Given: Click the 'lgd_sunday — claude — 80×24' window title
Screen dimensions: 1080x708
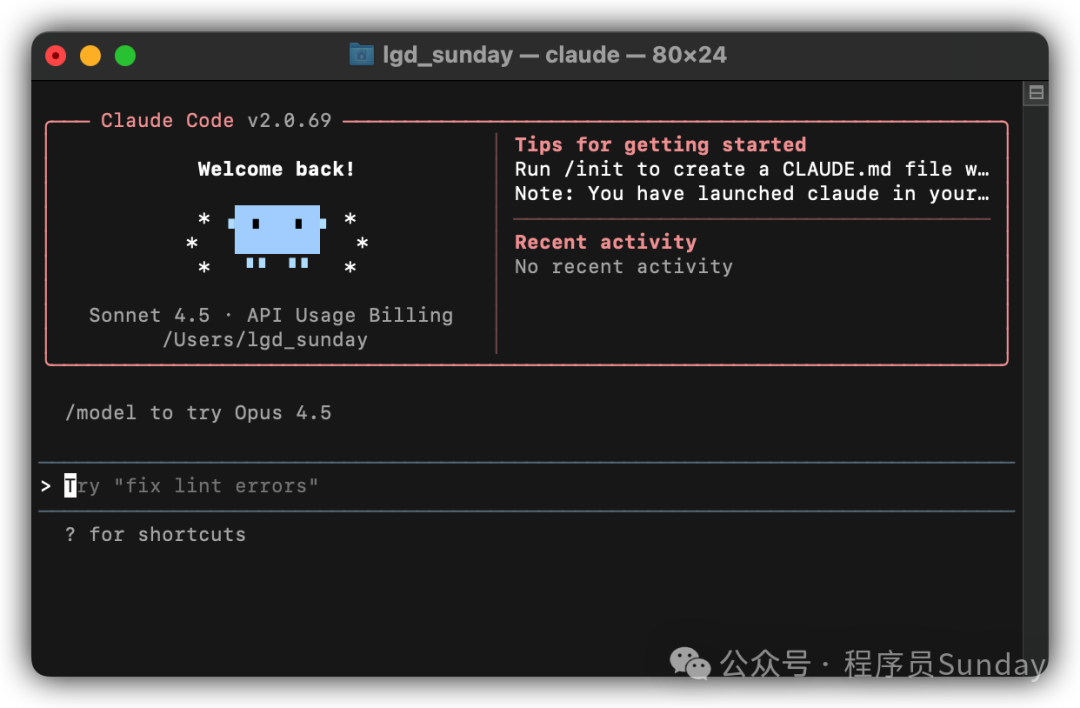Looking at the screenshot, I should pos(543,55).
